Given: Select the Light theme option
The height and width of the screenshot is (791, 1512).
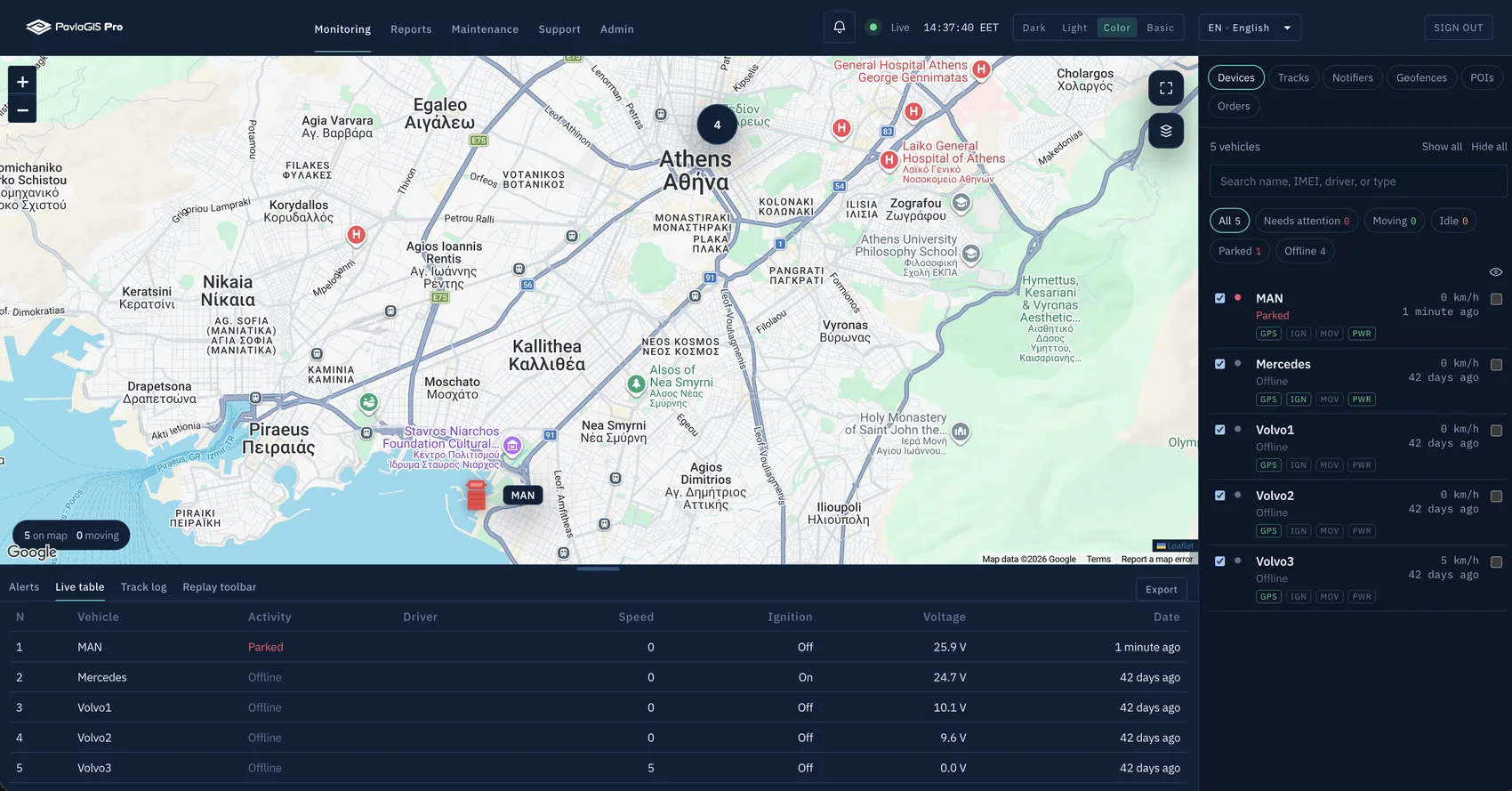Looking at the screenshot, I should [1074, 28].
